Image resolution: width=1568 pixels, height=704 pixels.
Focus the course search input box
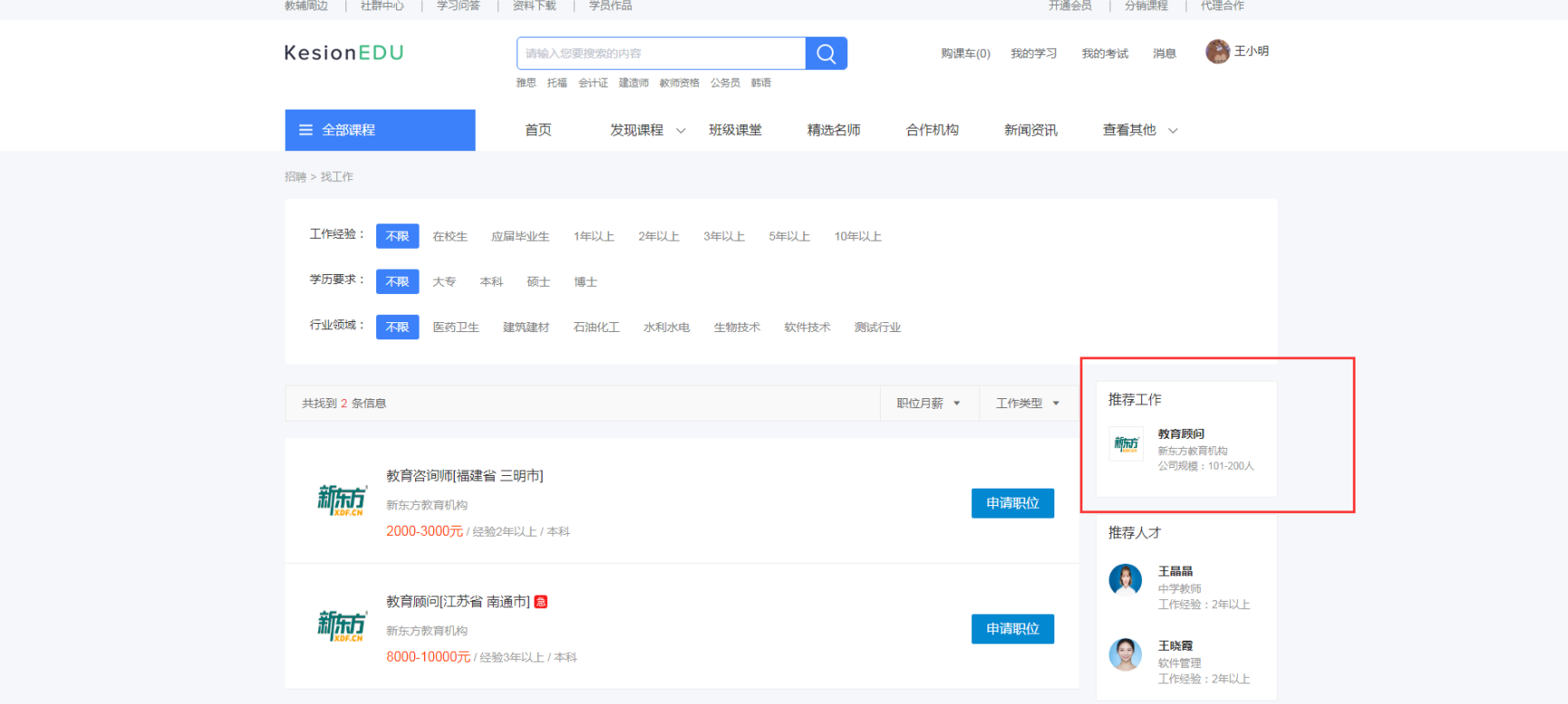(x=661, y=53)
